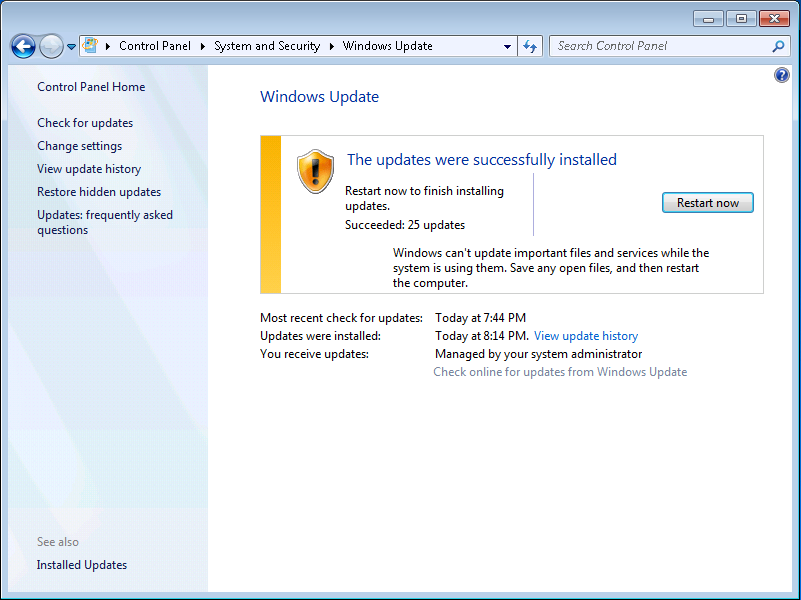This screenshot has height=600, width=801.
Task: Open the recent pages dropdown arrow
Action: [71, 47]
